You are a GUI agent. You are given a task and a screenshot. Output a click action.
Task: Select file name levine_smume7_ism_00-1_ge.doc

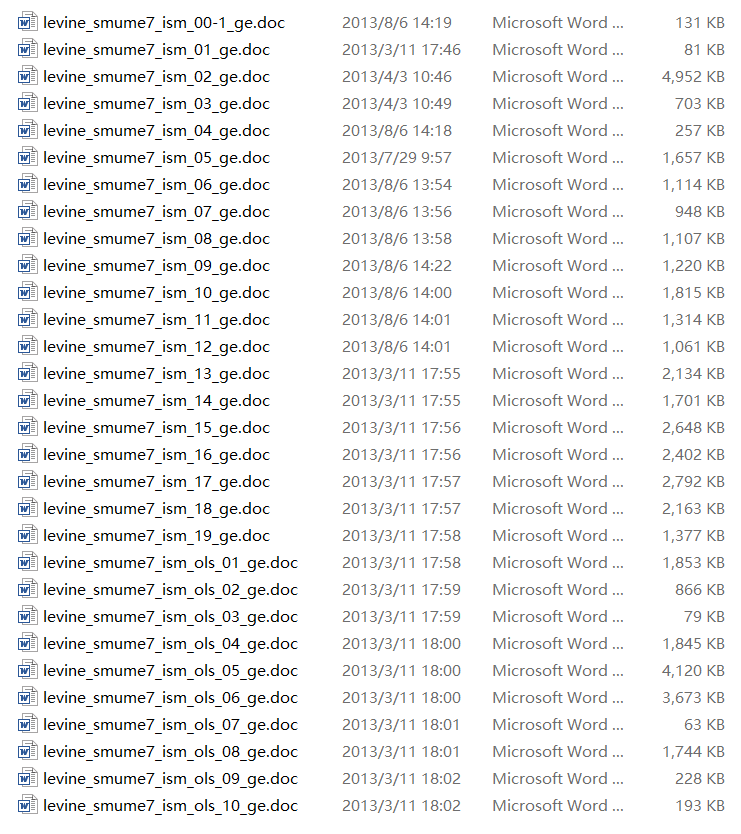click(164, 23)
